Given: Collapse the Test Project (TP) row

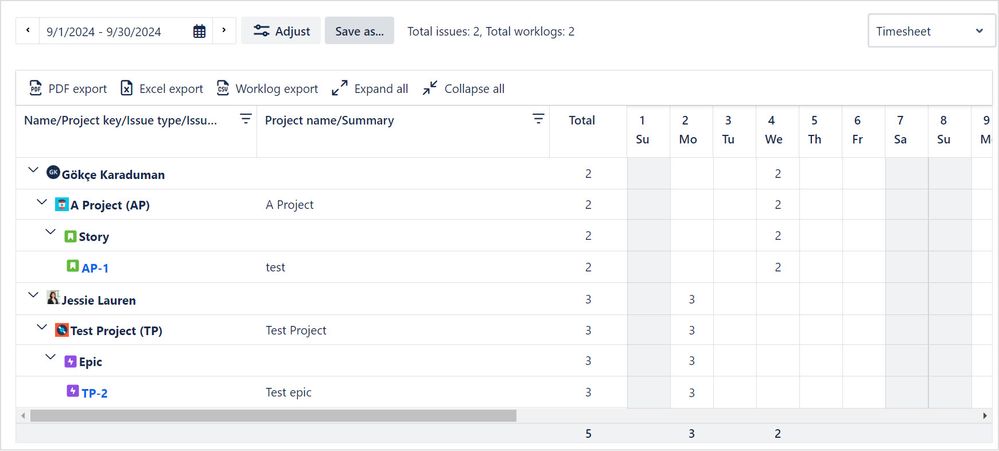Looking at the screenshot, I should click(x=42, y=327).
